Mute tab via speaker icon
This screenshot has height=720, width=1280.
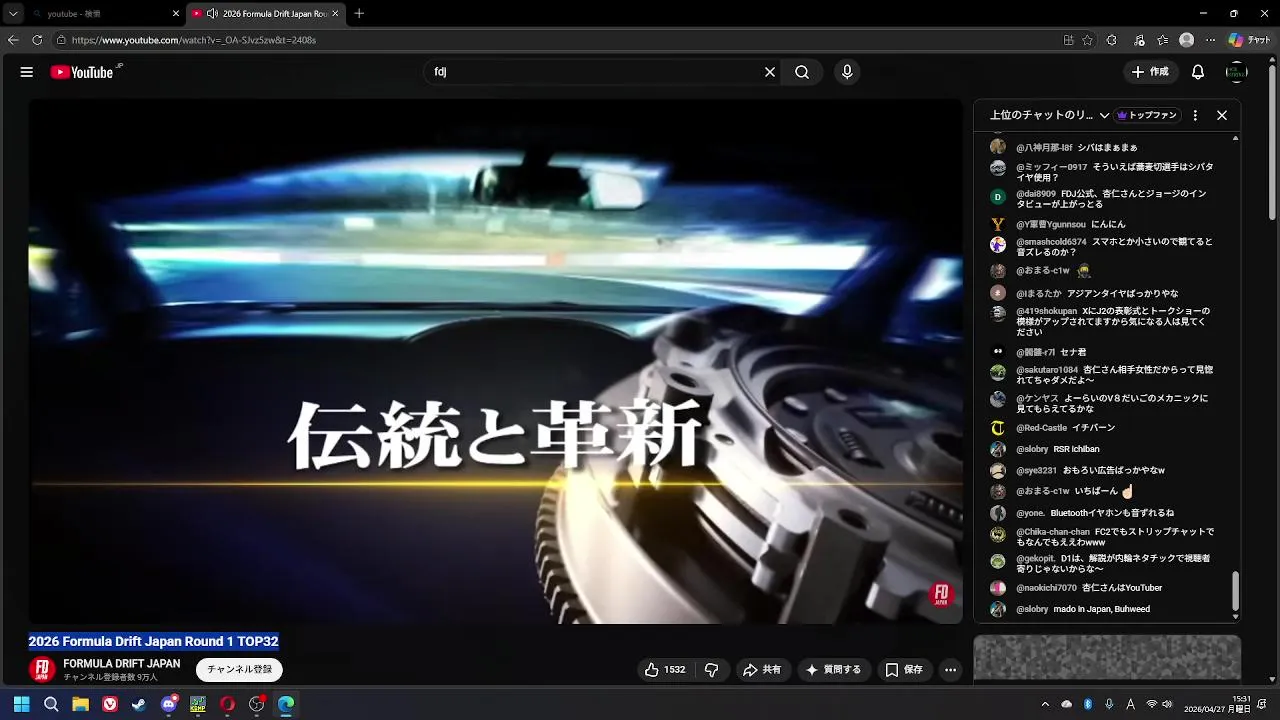(x=212, y=14)
